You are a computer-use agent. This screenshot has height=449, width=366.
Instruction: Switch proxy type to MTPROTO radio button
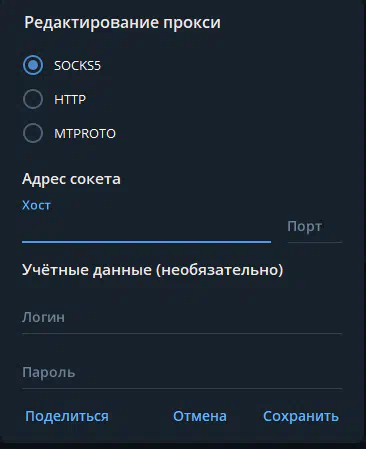click(x=33, y=133)
